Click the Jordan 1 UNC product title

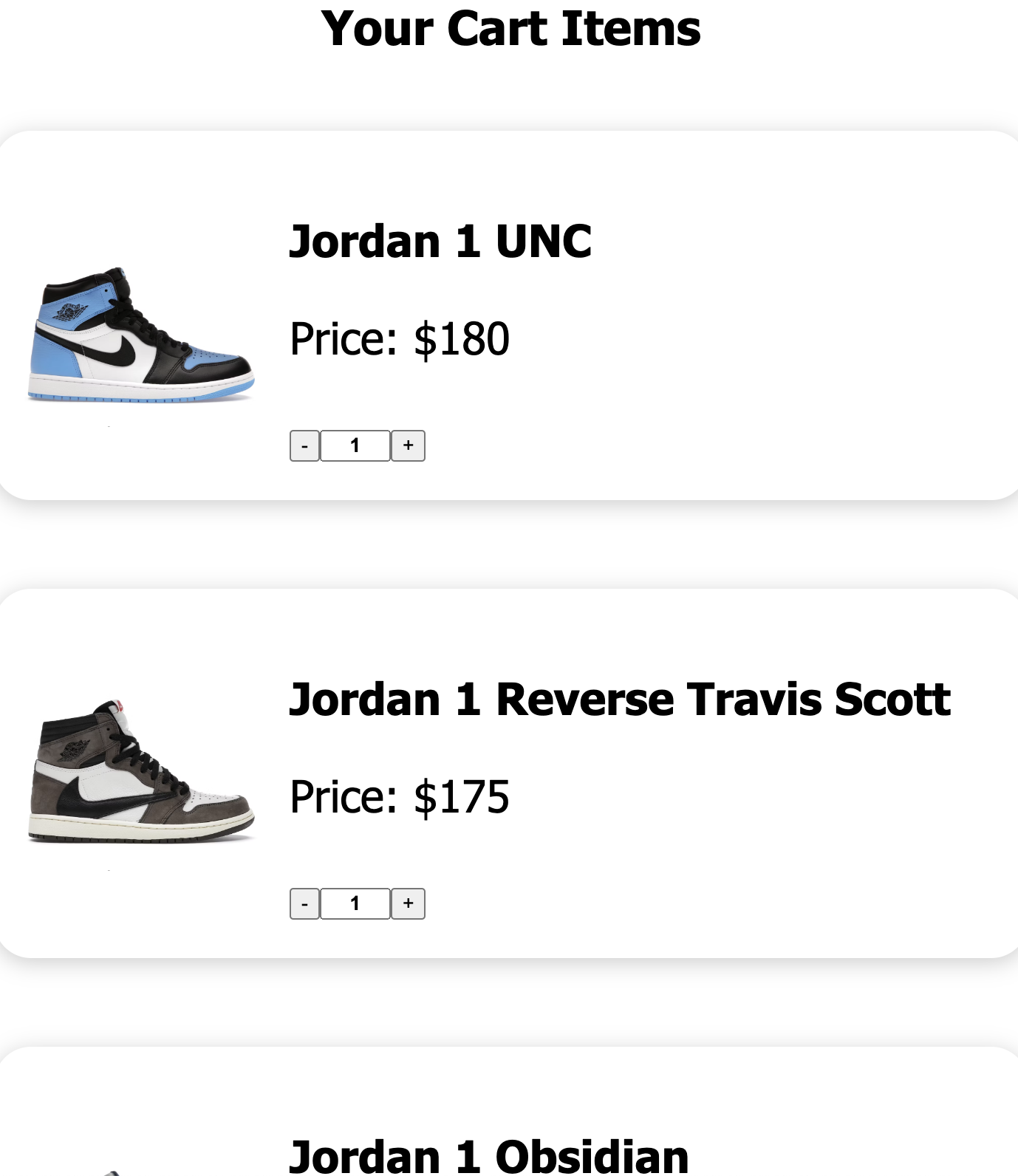pyautogui.click(x=440, y=241)
